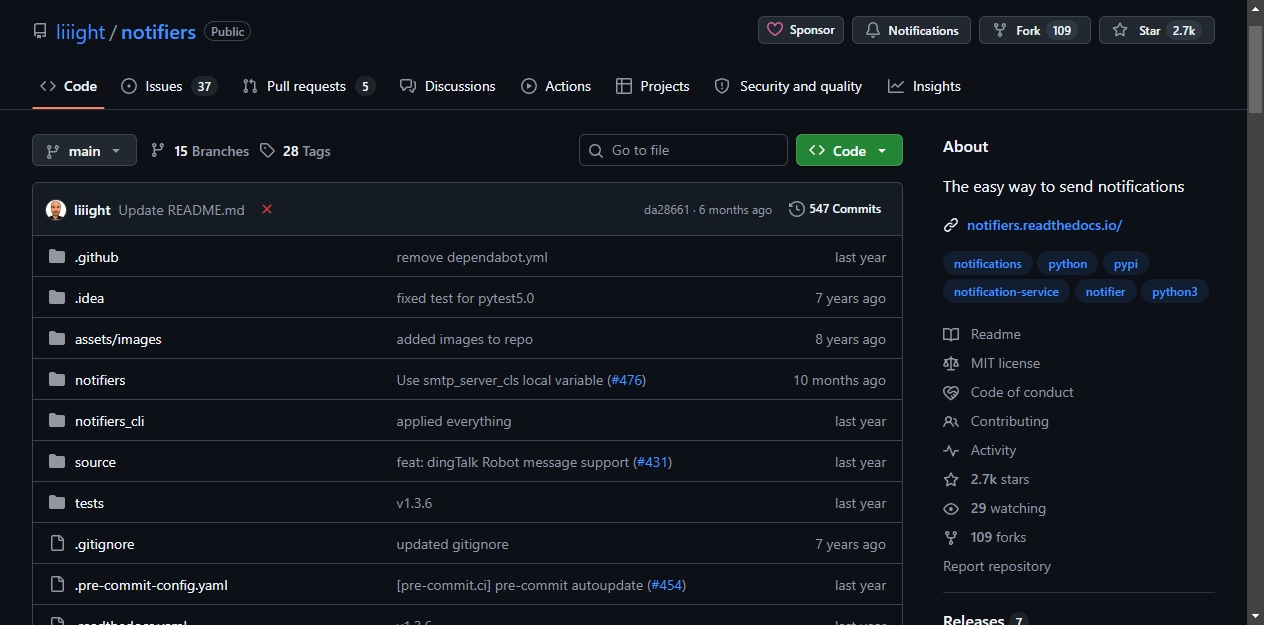Click the Readme book icon in About
1264x625 pixels.
951,334
